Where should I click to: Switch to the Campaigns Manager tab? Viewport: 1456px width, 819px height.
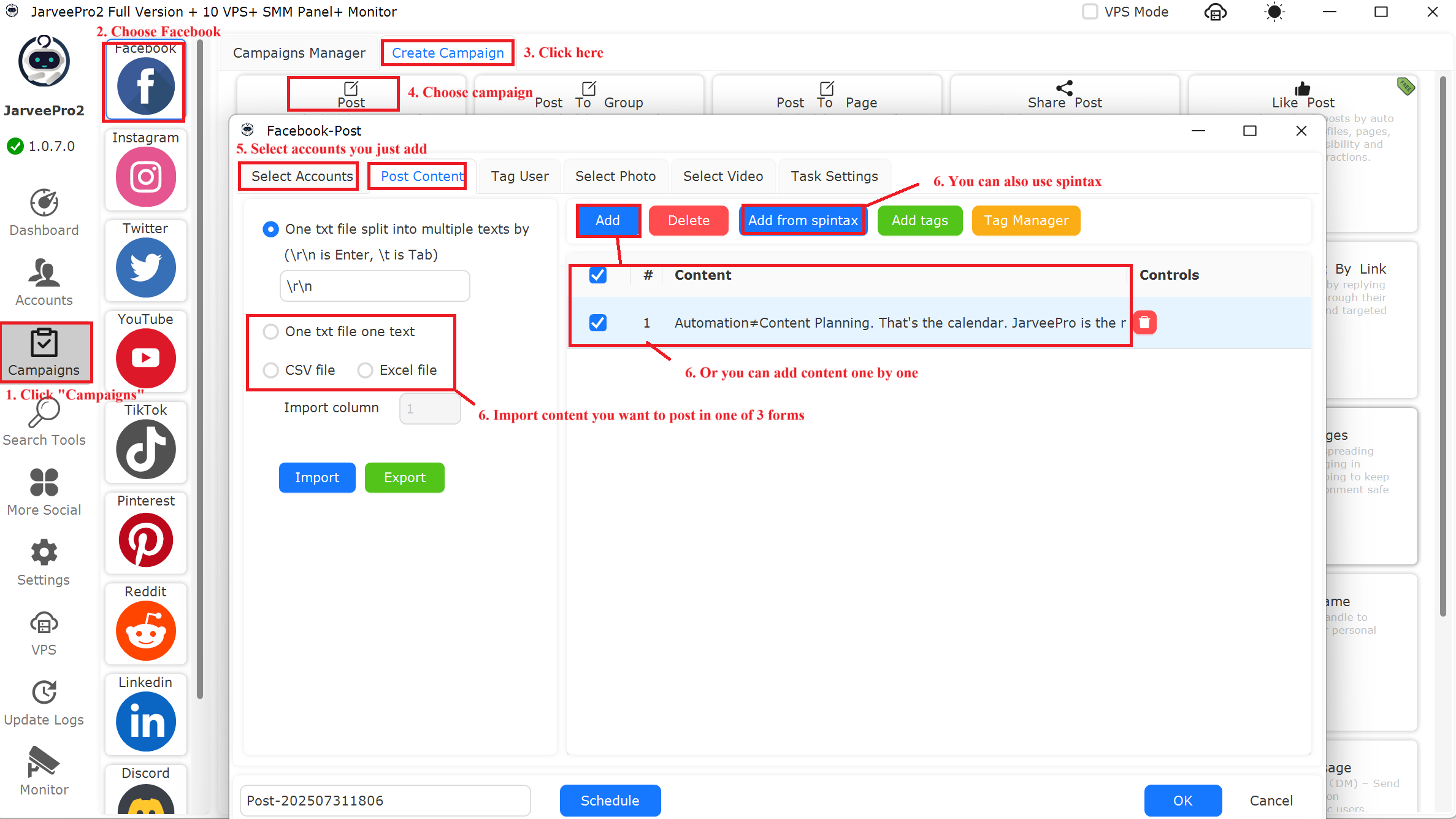[299, 53]
